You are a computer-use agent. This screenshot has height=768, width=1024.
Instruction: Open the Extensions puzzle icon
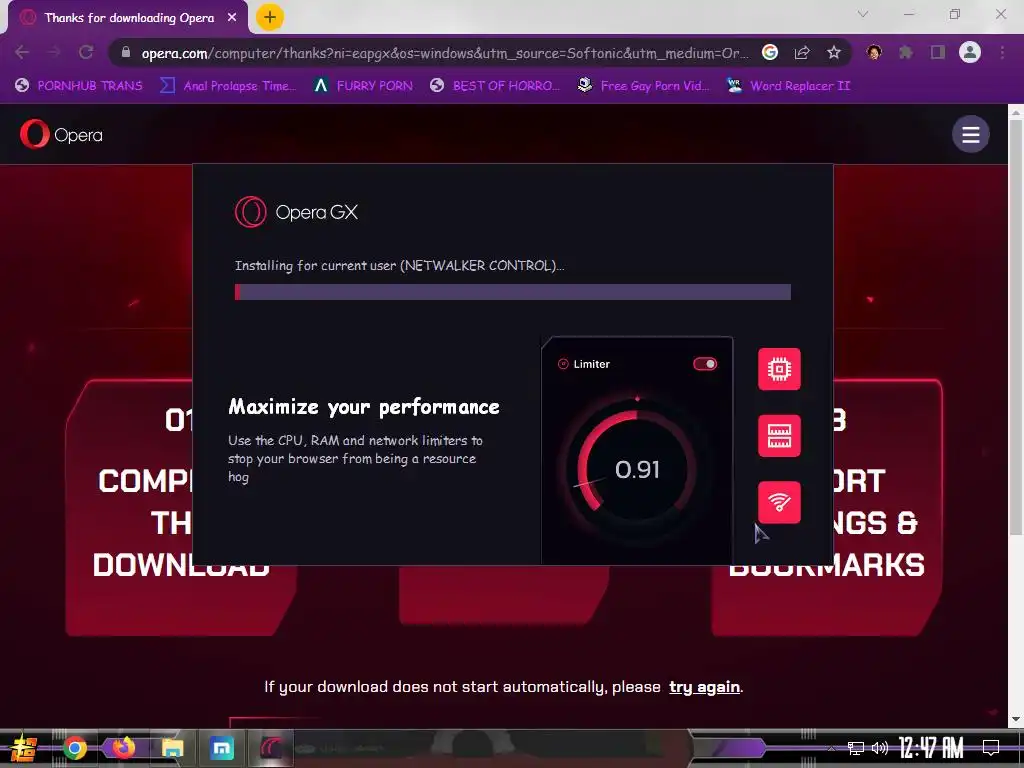[906, 52]
